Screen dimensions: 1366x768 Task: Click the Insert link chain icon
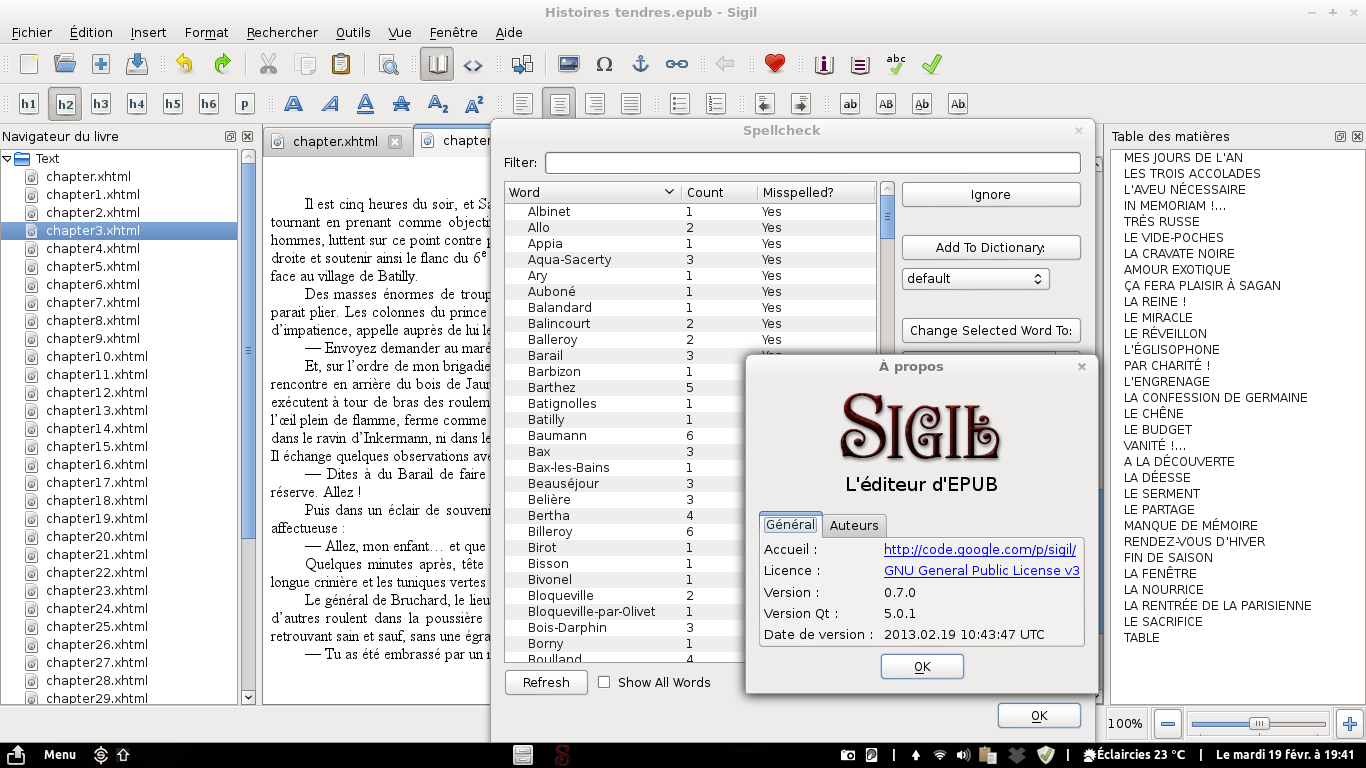coord(677,64)
